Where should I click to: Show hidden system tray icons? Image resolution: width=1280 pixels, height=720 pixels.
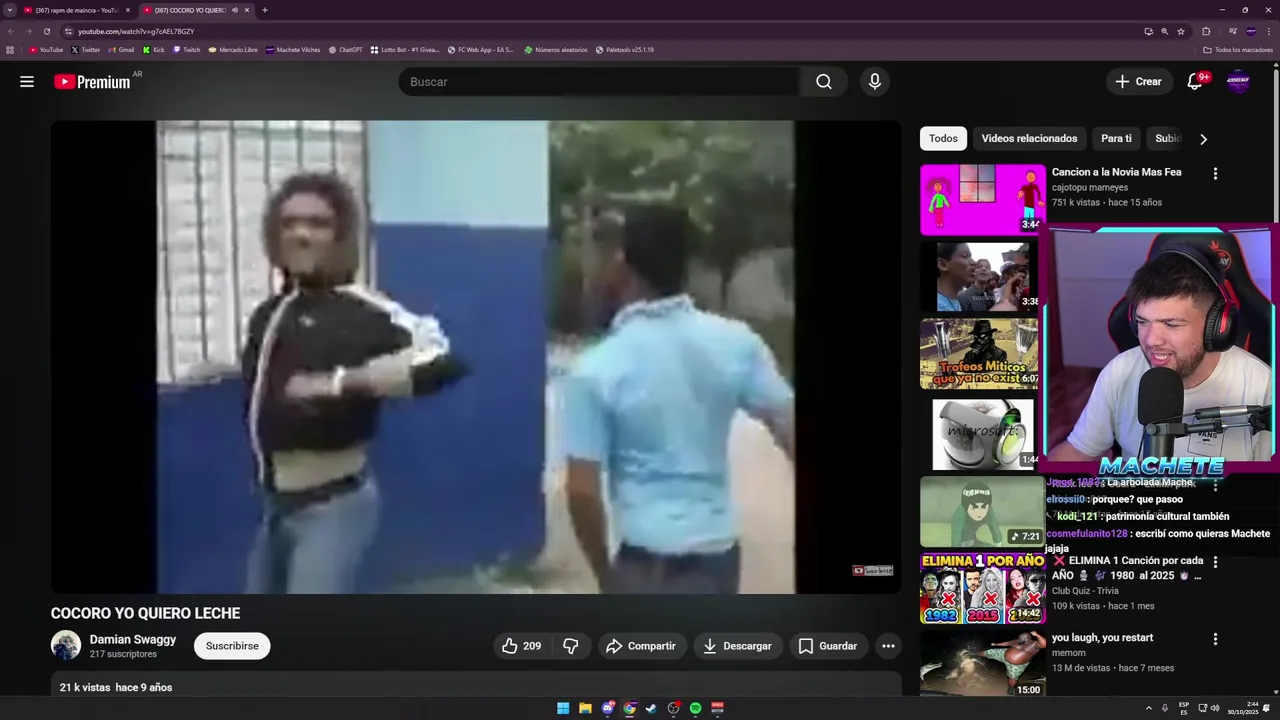point(1148,708)
